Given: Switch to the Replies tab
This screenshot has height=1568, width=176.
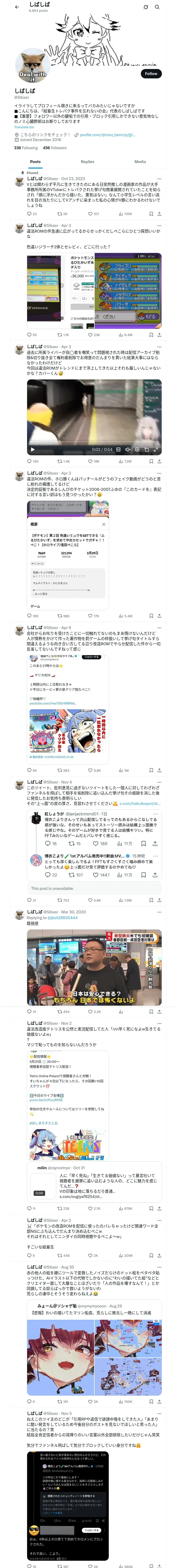Looking at the screenshot, I should 87,162.
